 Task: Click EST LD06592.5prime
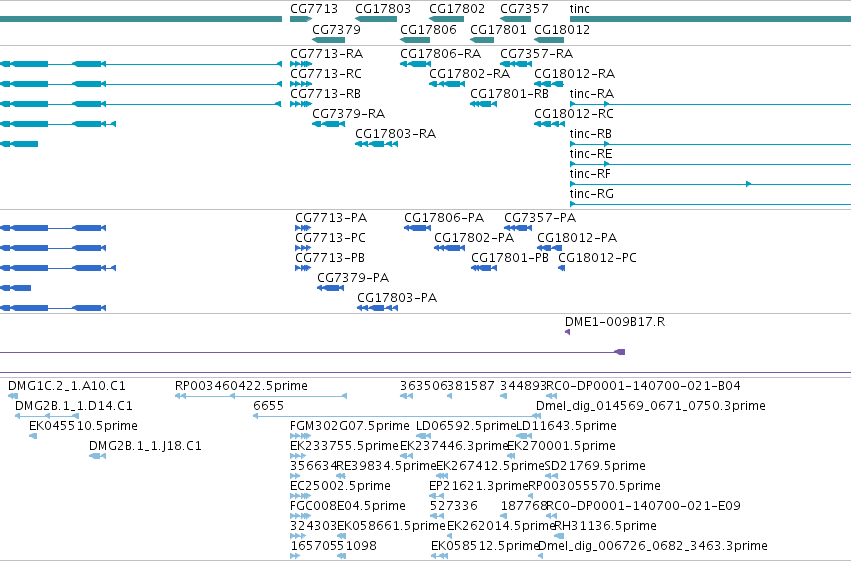pos(466,426)
